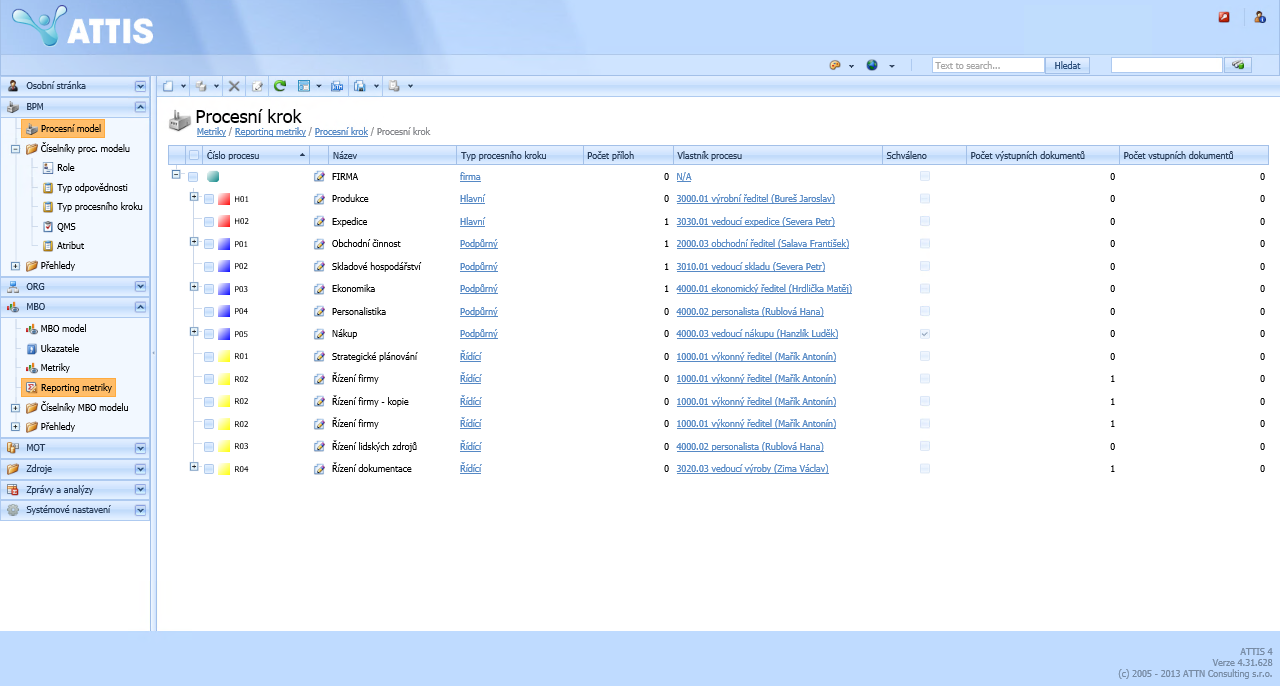Toggle Schváleno checkbox in Nákup row
The image size is (1280, 686).
click(x=925, y=334)
